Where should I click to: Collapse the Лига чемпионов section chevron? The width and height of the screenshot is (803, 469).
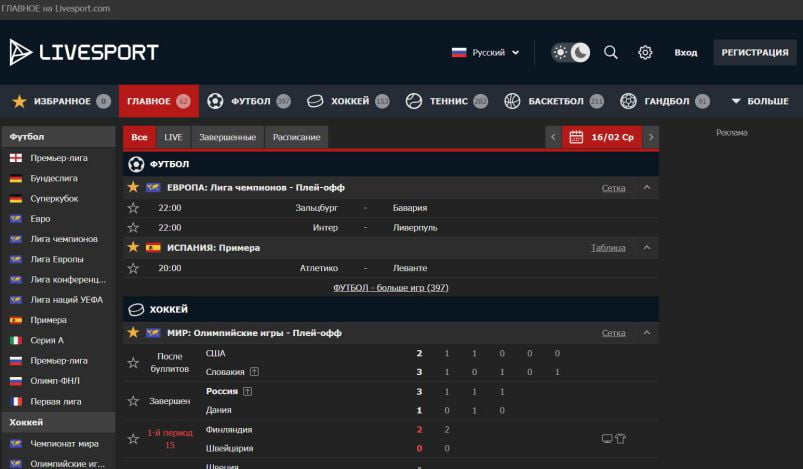647,187
